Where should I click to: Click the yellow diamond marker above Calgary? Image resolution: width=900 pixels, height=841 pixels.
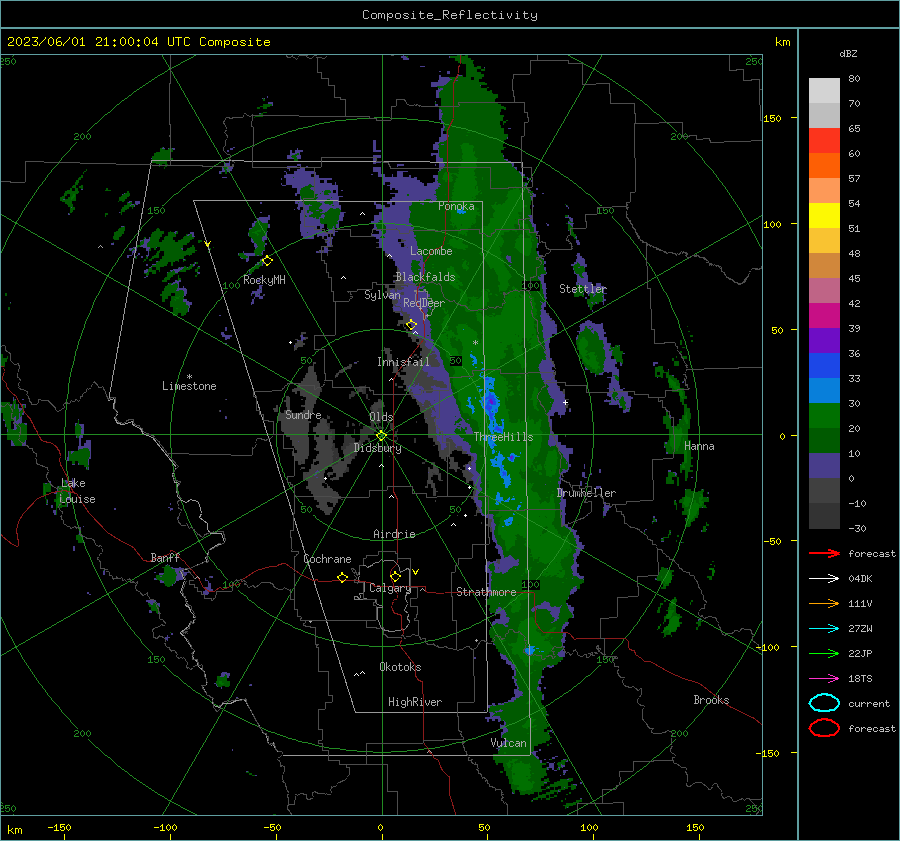pyautogui.click(x=395, y=576)
